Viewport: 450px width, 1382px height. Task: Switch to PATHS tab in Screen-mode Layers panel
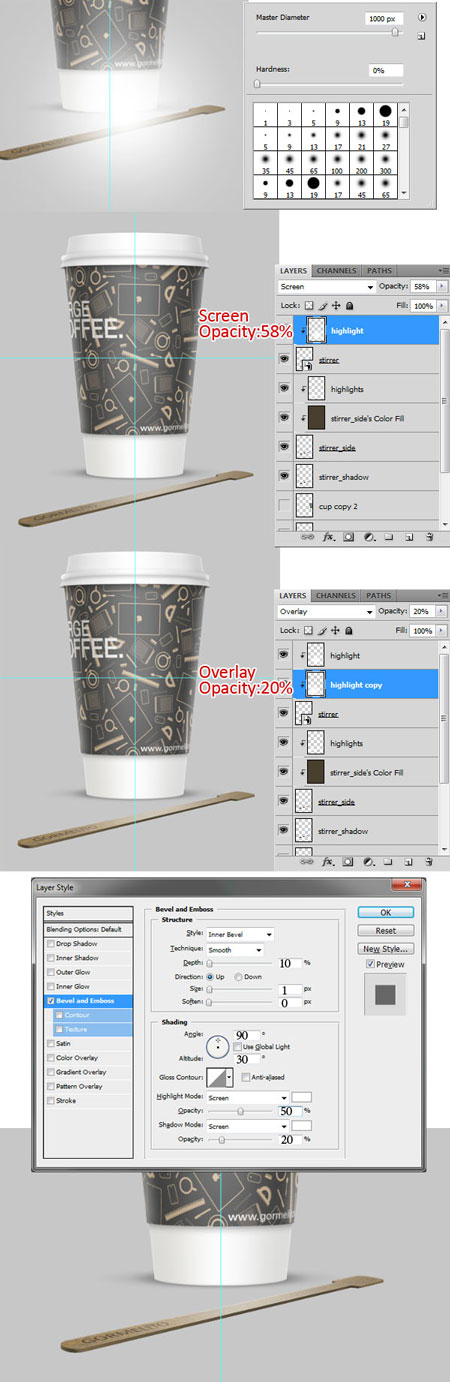point(379,270)
